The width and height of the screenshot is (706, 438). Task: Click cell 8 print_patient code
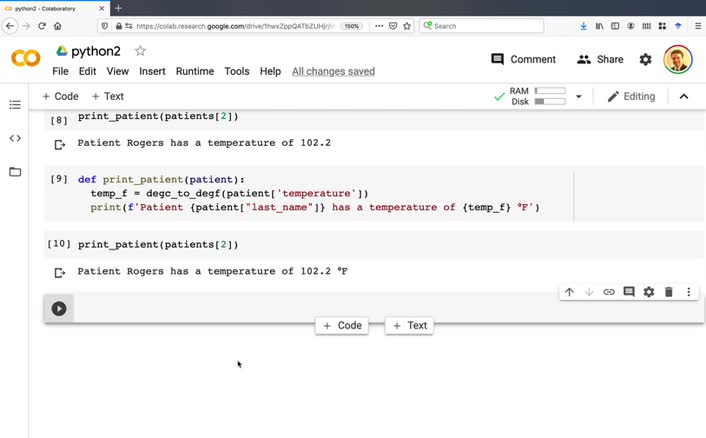(x=158, y=116)
